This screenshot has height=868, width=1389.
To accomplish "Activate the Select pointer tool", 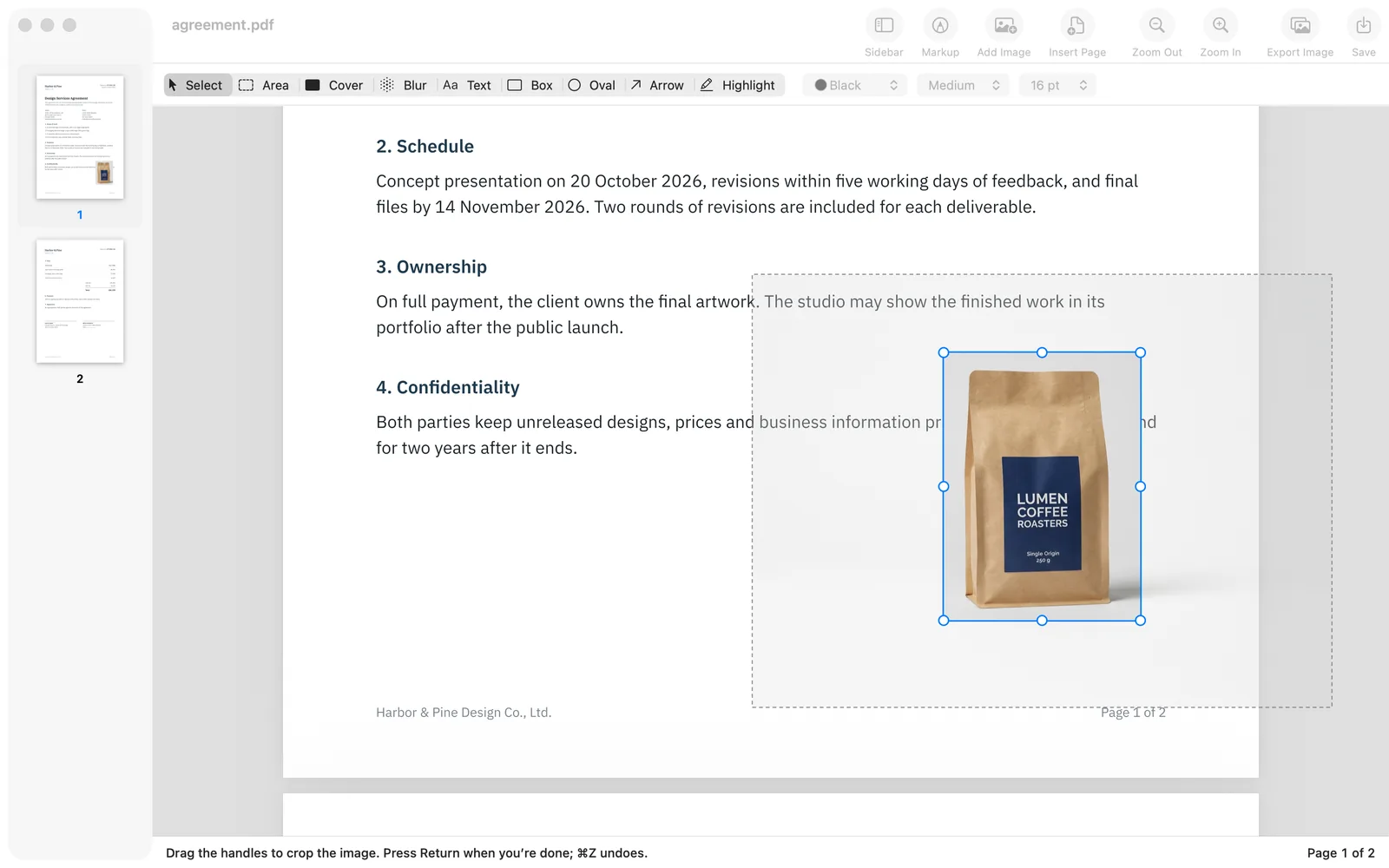I will [197, 85].
